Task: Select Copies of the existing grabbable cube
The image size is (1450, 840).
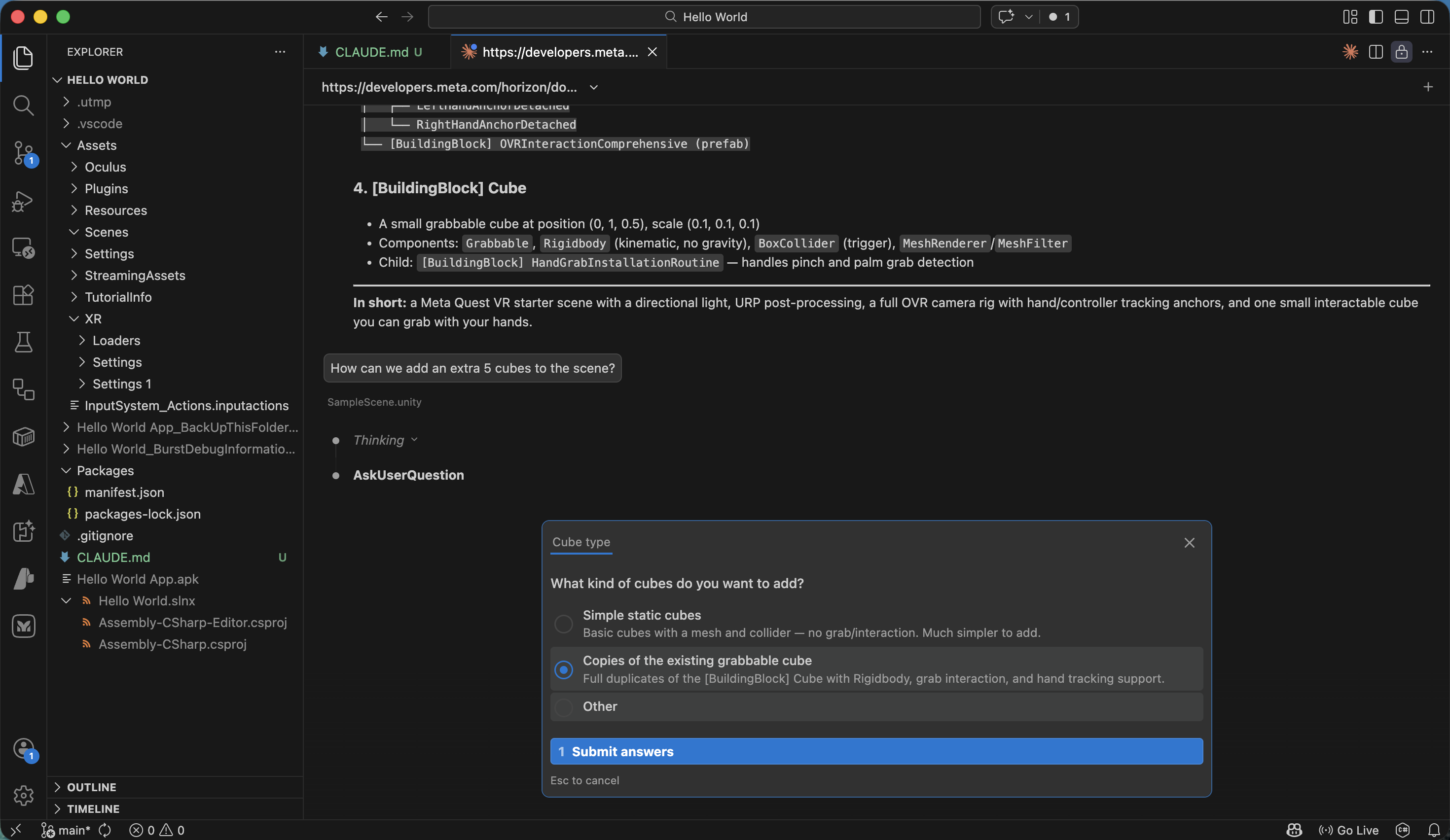Action: (563, 669)
